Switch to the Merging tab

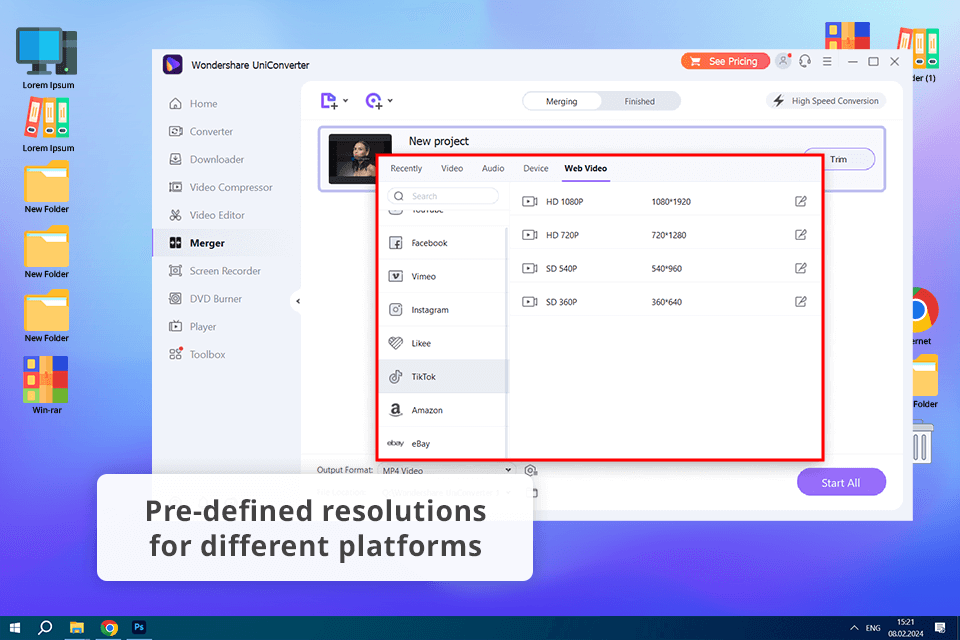[561, 101]
